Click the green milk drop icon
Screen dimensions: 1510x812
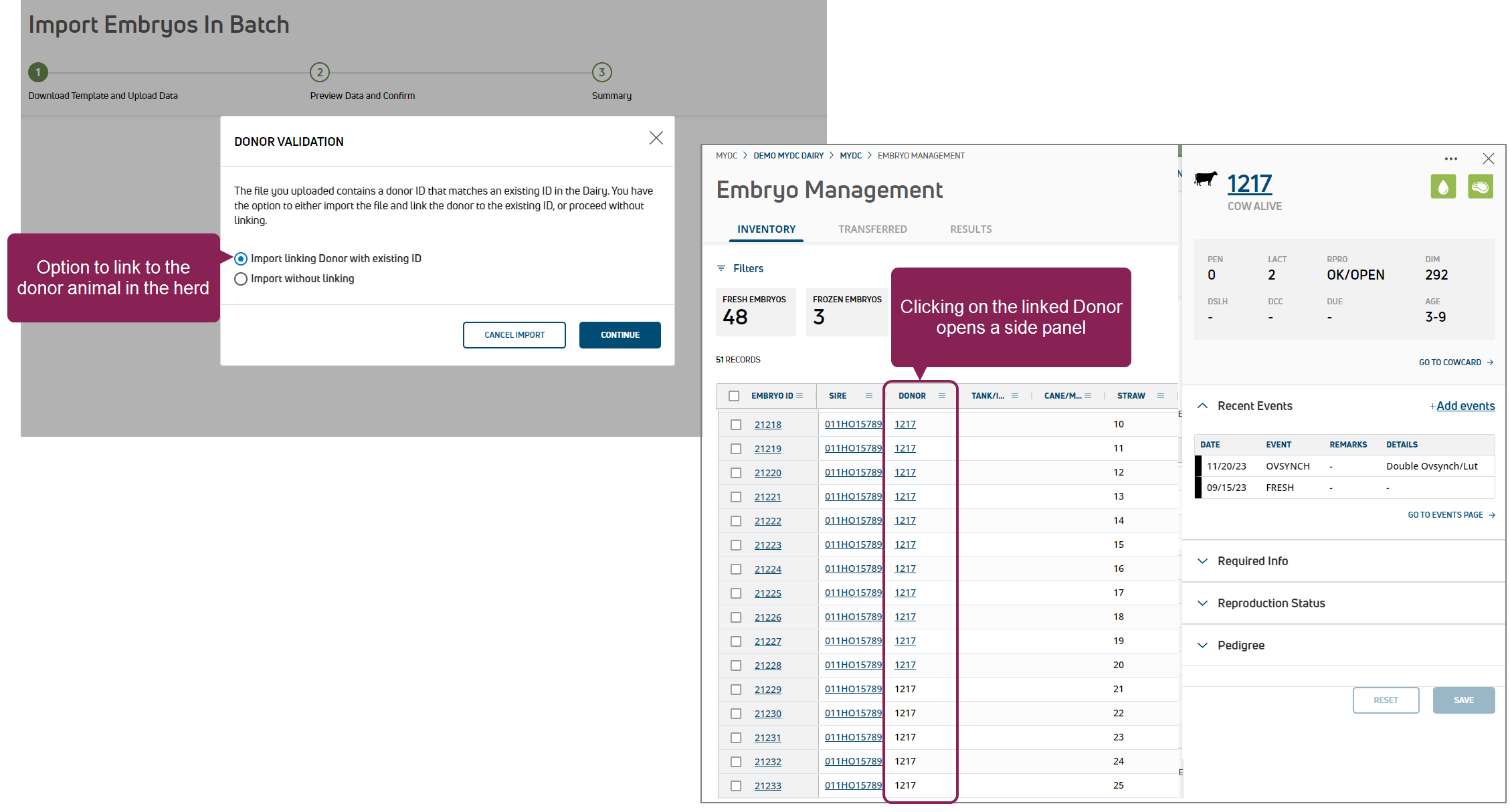coord(1443,187)
